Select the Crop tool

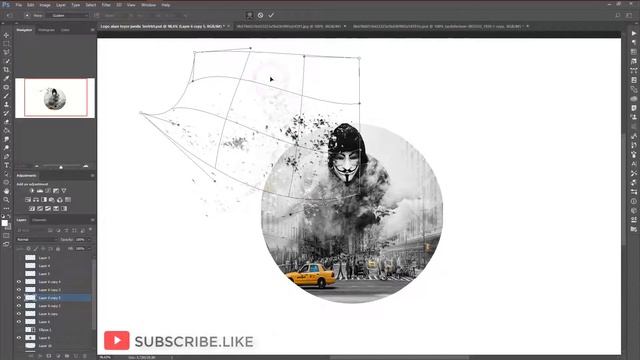tap(6, 69)
